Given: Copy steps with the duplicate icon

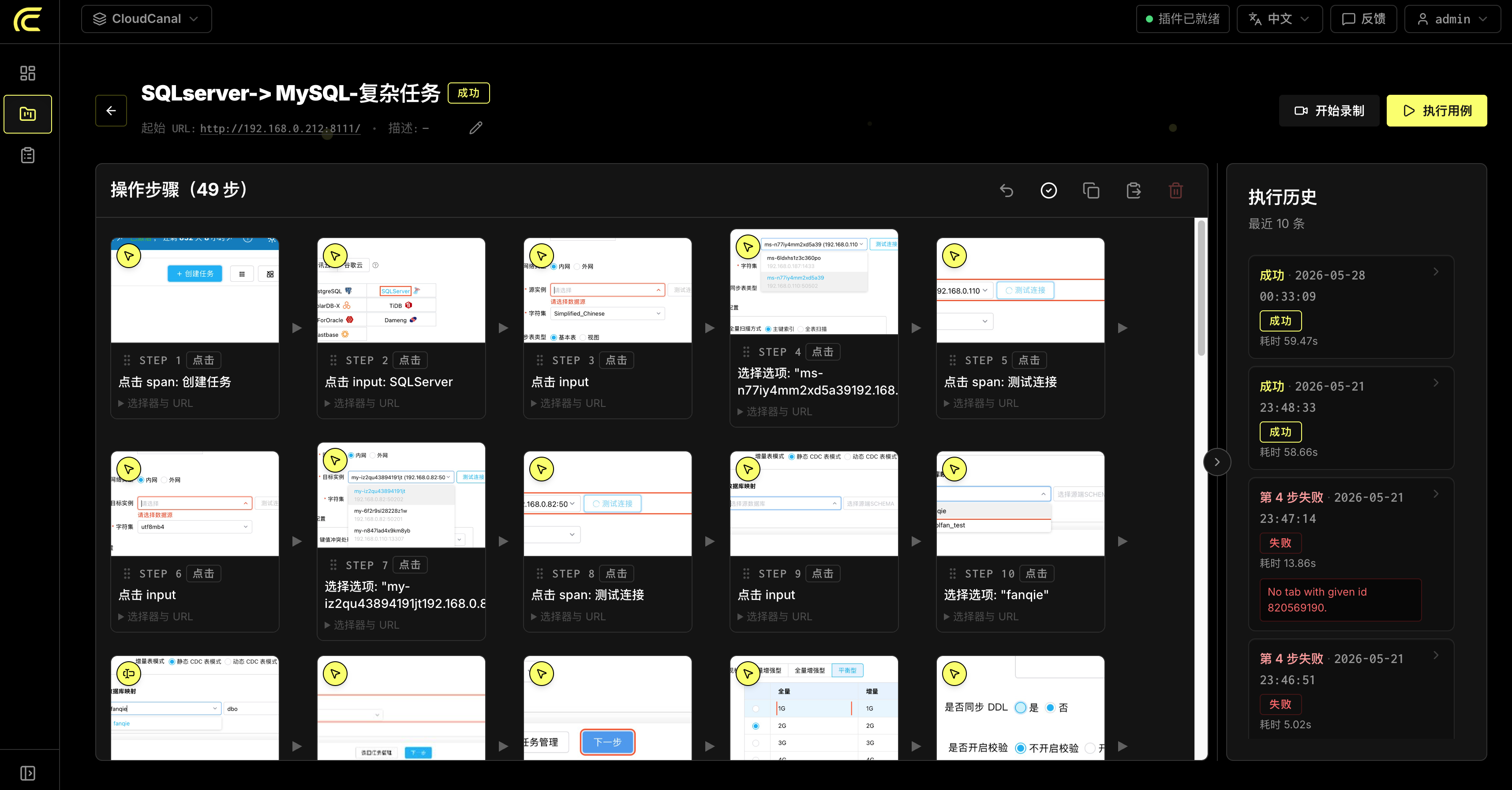Looking at the screenshot, I should pyautogui.click(x=1091, y=190).
